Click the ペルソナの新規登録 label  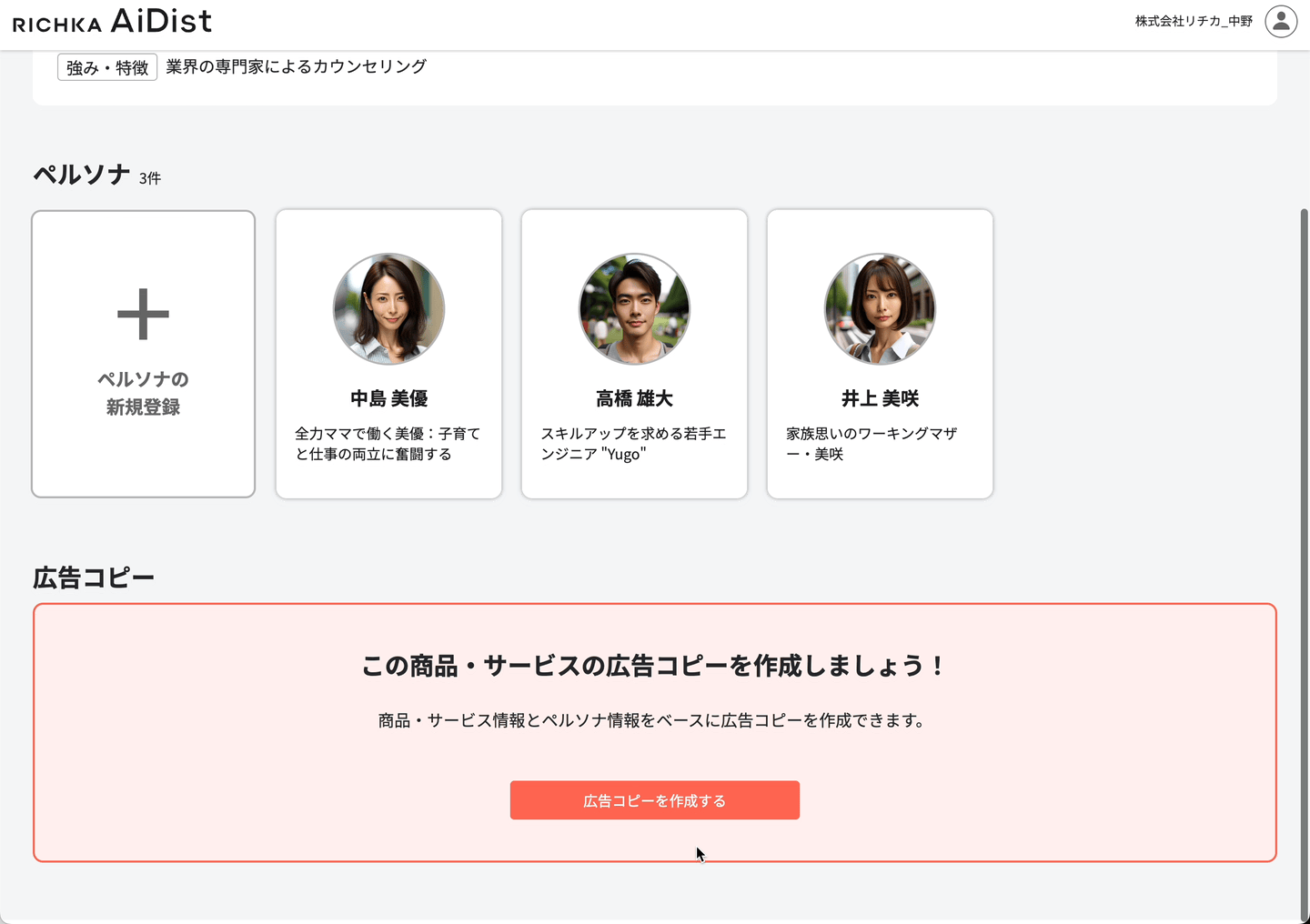click(143, 393)
